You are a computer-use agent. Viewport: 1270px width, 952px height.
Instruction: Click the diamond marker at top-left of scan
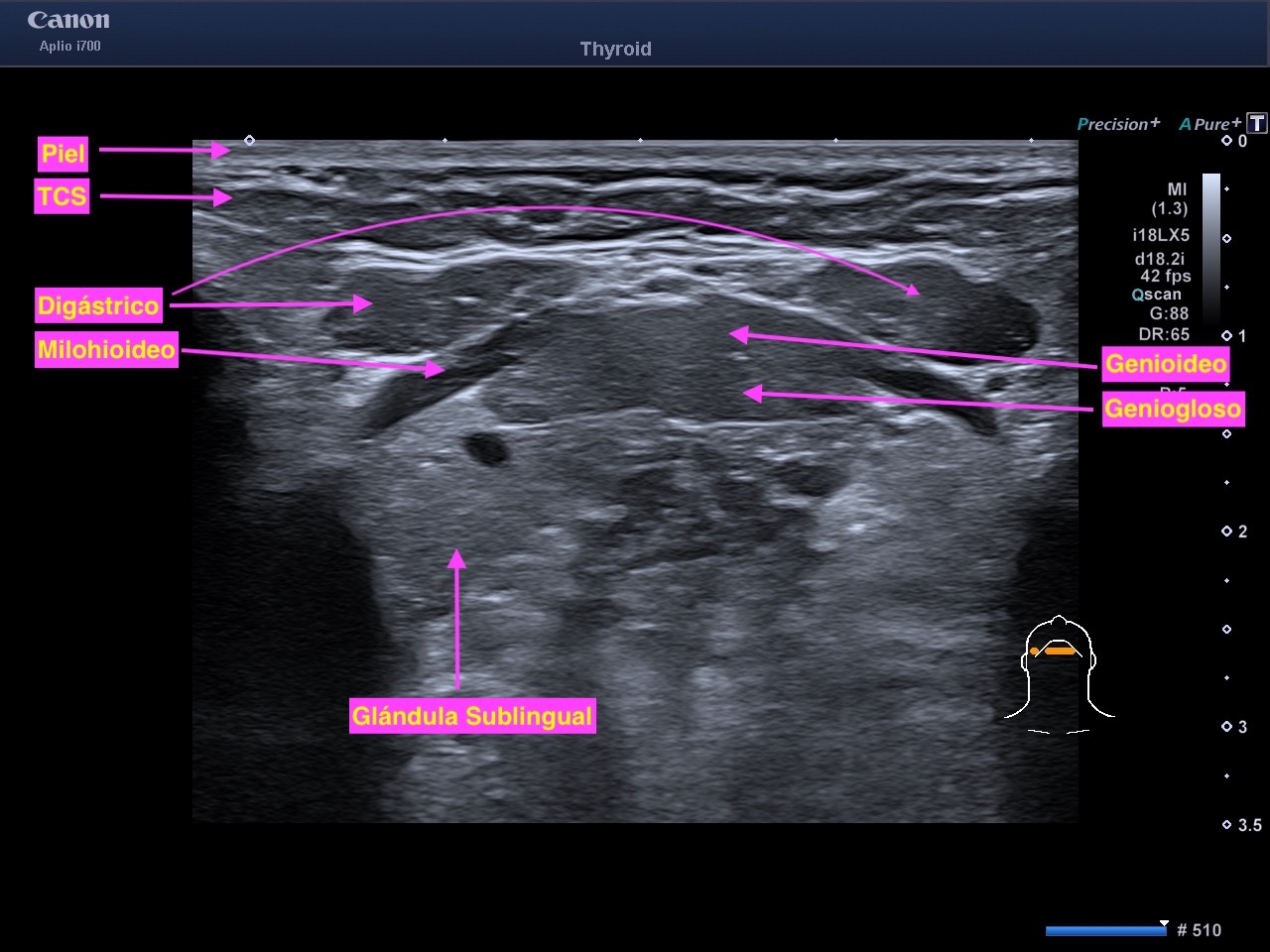click(249, 141)
